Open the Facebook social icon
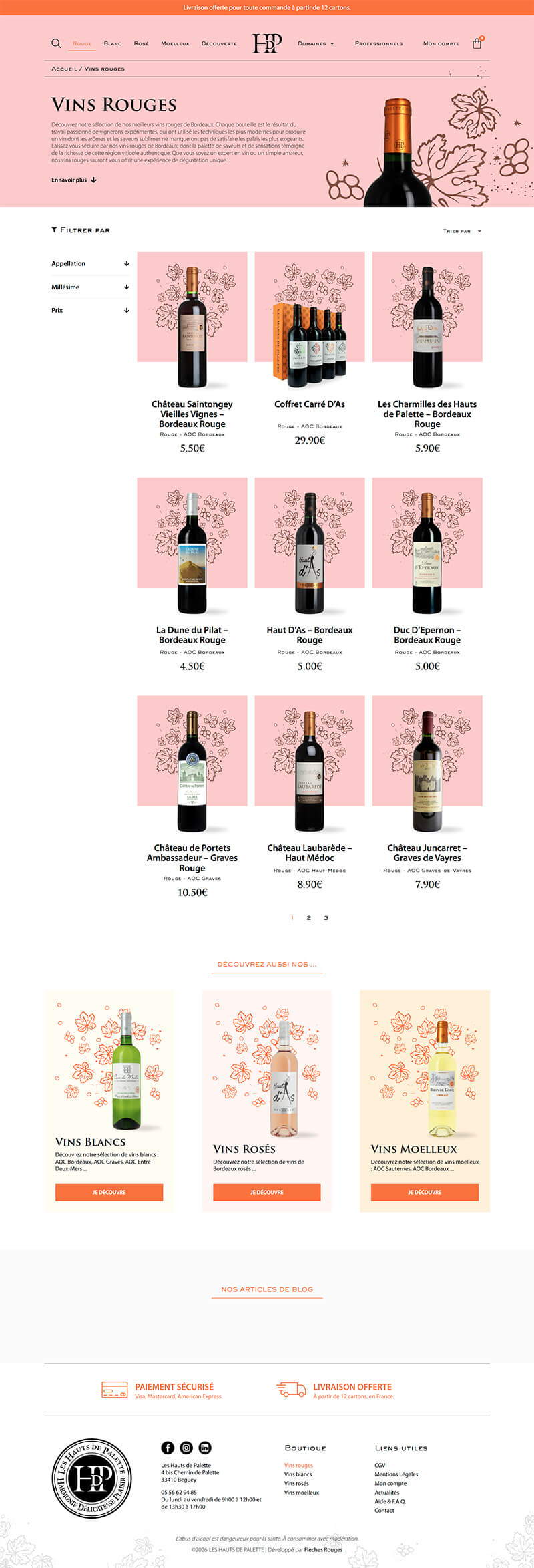 click(168, 1448)
